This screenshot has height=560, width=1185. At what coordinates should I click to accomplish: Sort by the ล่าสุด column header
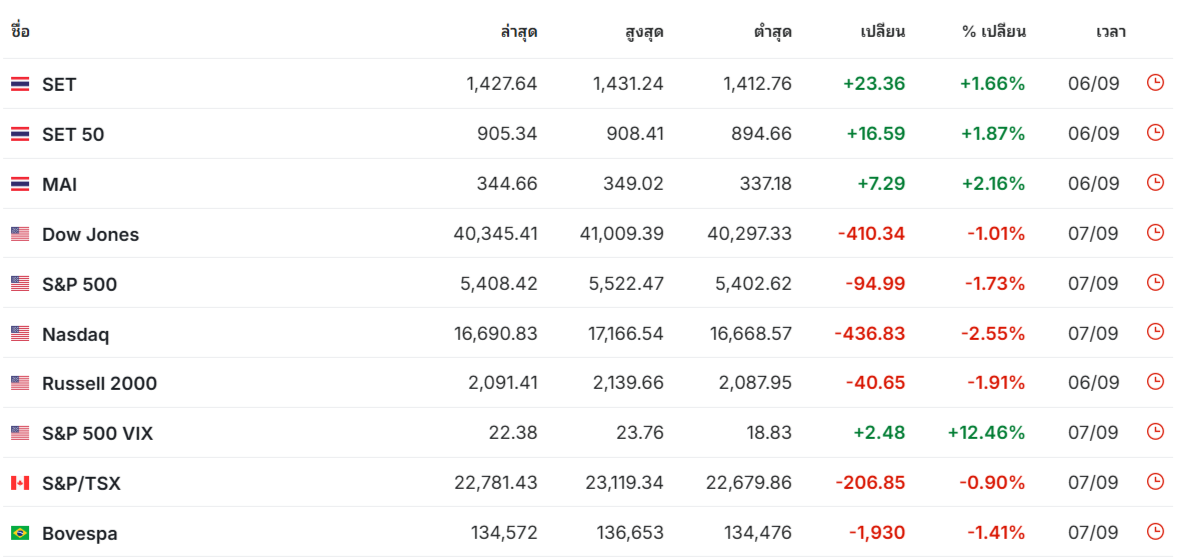coord(518,32)
